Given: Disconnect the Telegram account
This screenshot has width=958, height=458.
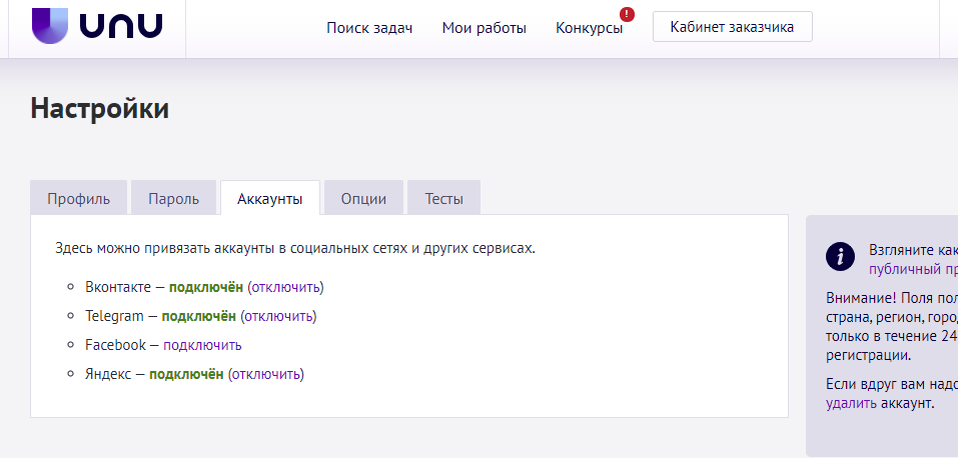Looking at the screenshot, I should pos(279,316).
